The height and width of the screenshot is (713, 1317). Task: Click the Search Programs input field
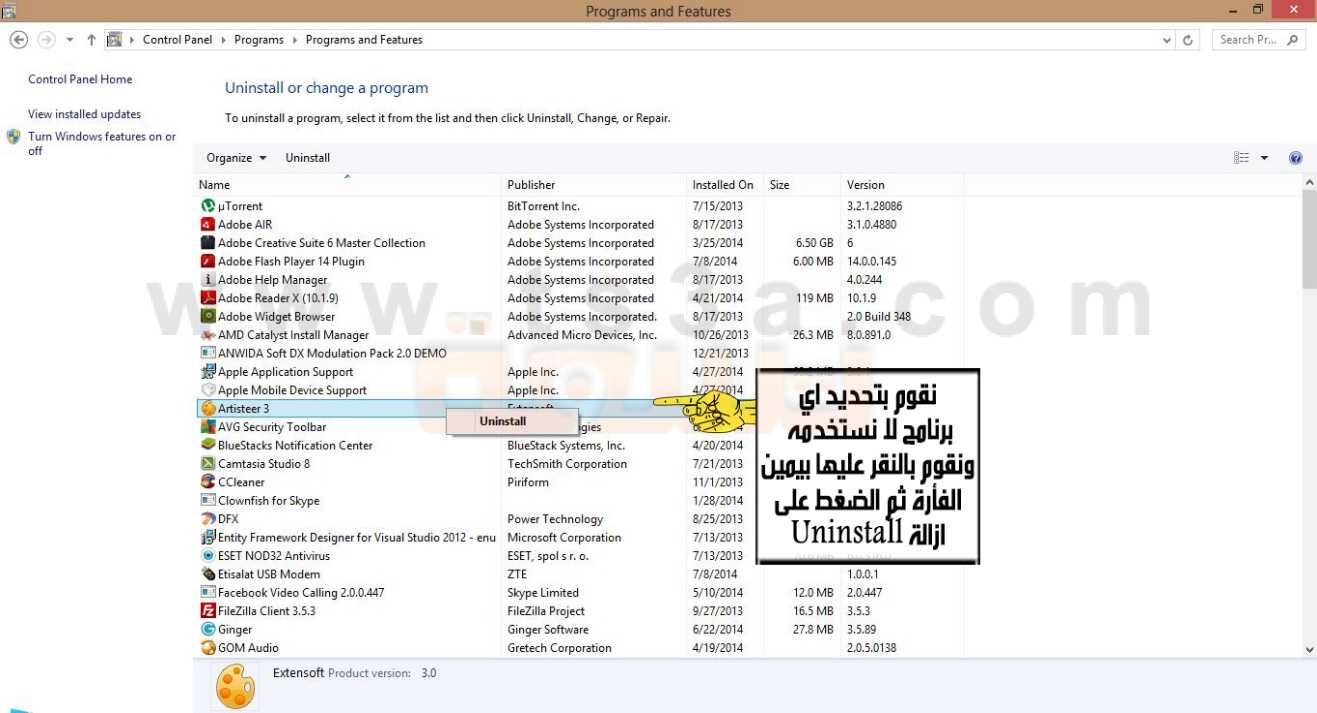click(1248, 40)
